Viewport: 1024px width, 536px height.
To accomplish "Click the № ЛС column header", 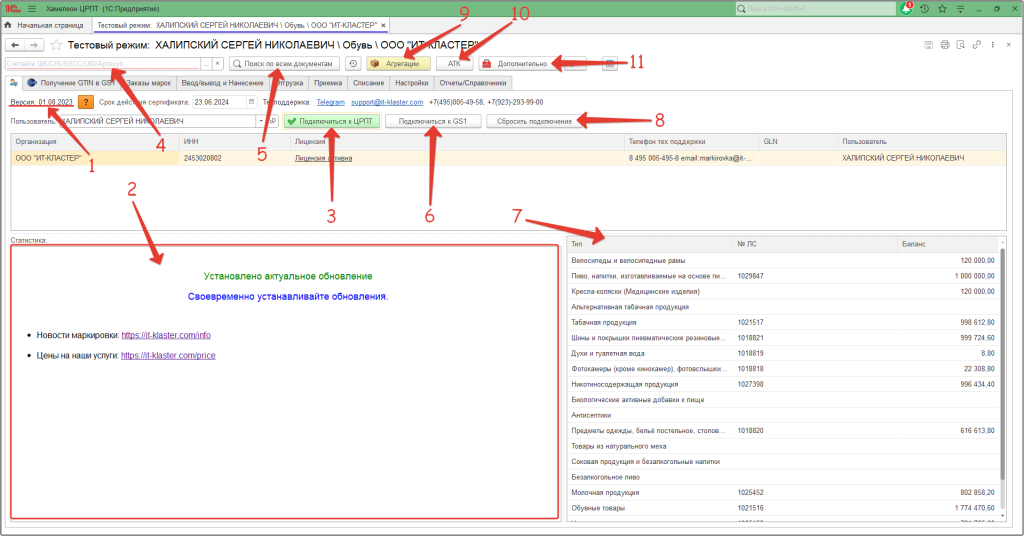I will tap(815, 244).
